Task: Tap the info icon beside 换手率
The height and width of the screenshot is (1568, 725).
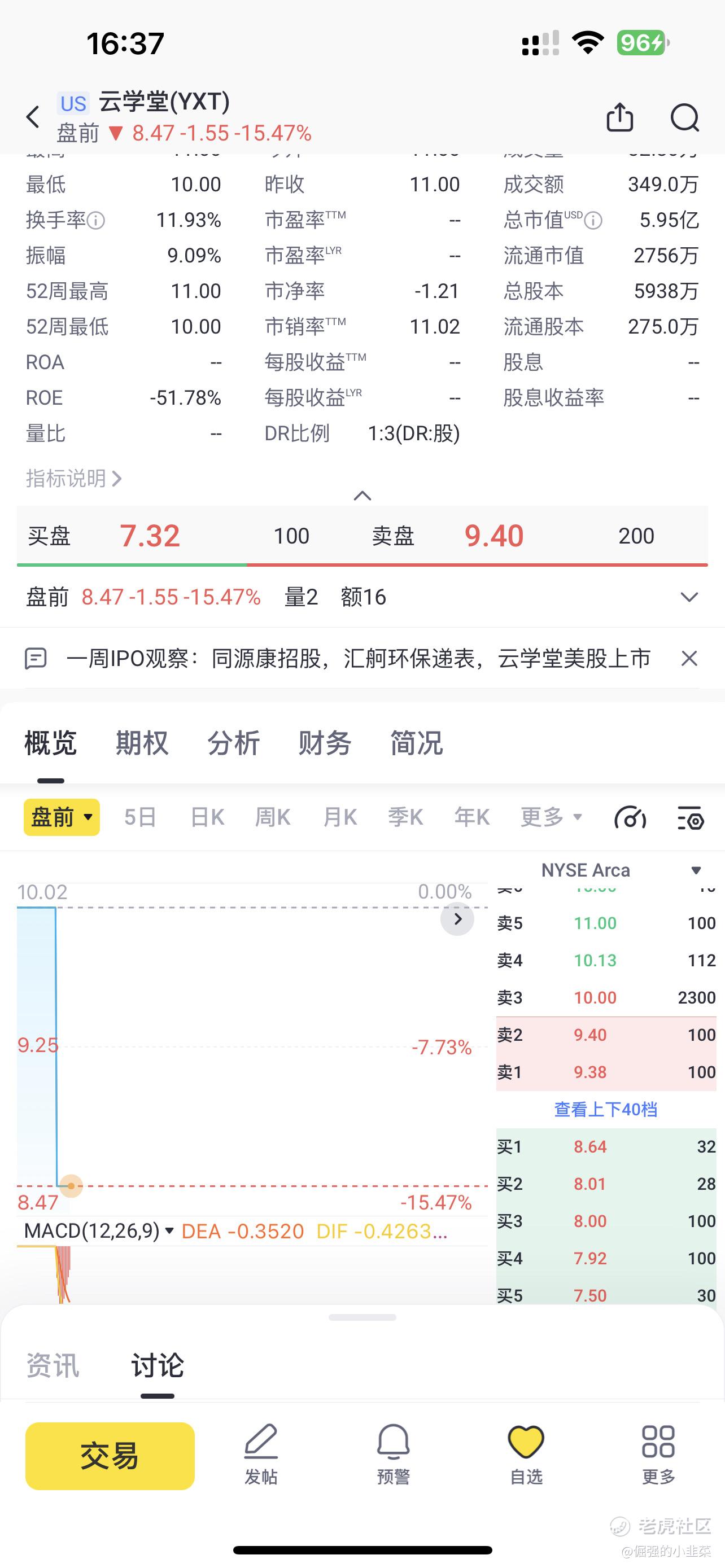Action: [95, 220]
